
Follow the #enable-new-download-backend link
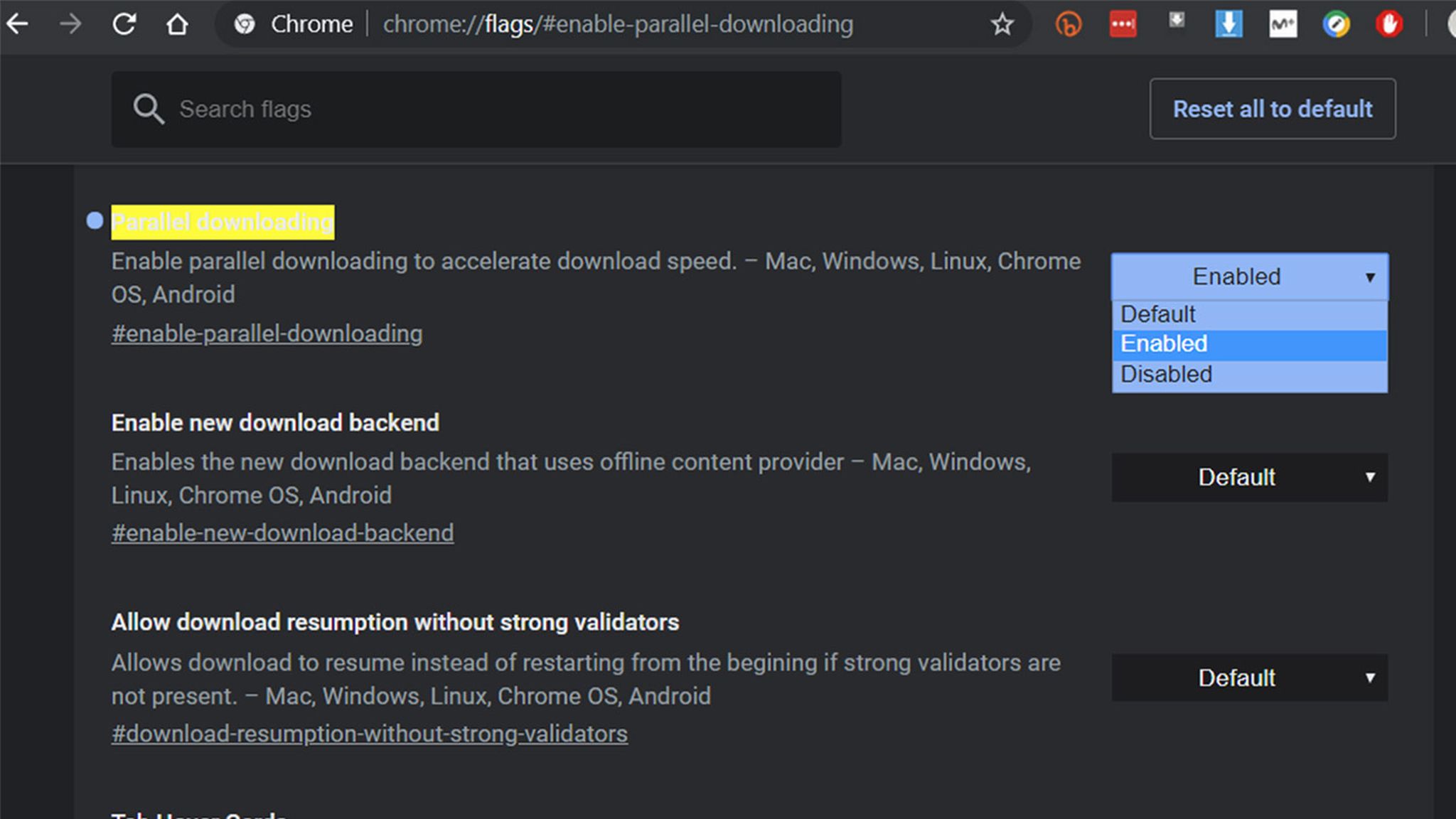click(282, 532)
